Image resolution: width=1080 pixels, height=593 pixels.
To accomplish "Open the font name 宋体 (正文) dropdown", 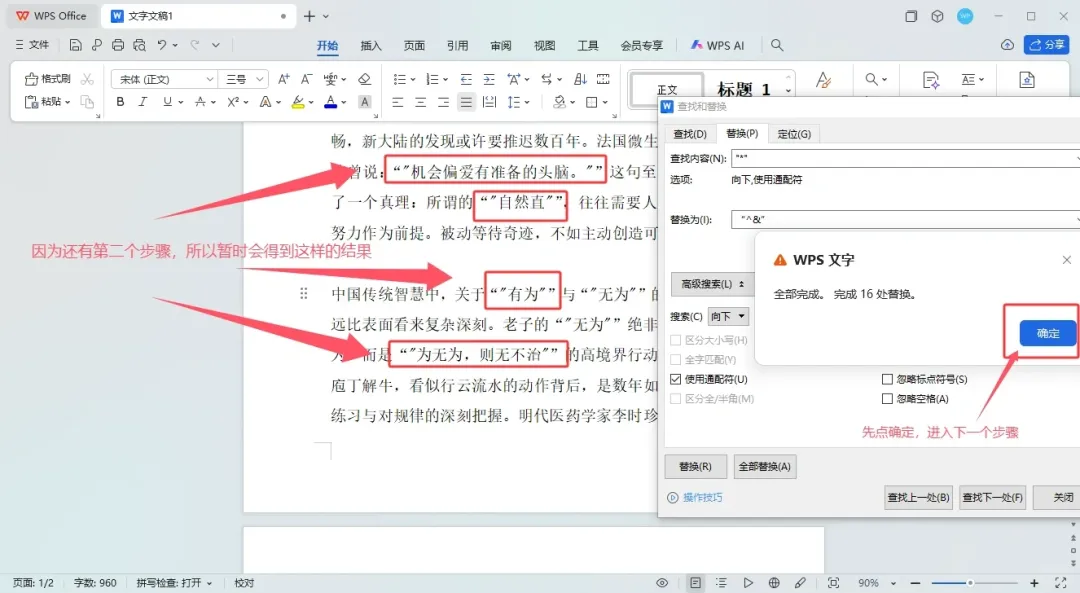I will point(209,79).
